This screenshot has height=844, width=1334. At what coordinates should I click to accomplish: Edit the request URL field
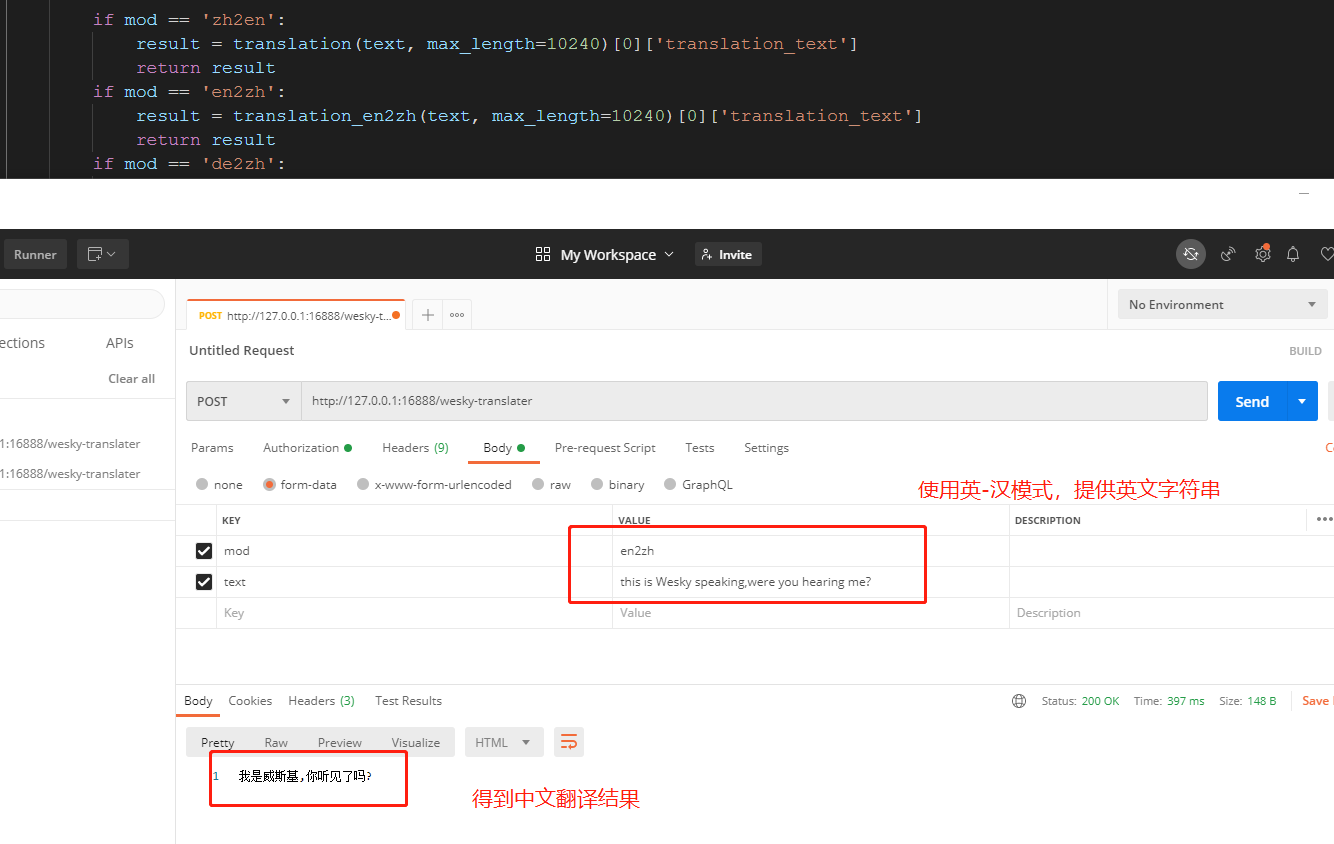point(754,401)
